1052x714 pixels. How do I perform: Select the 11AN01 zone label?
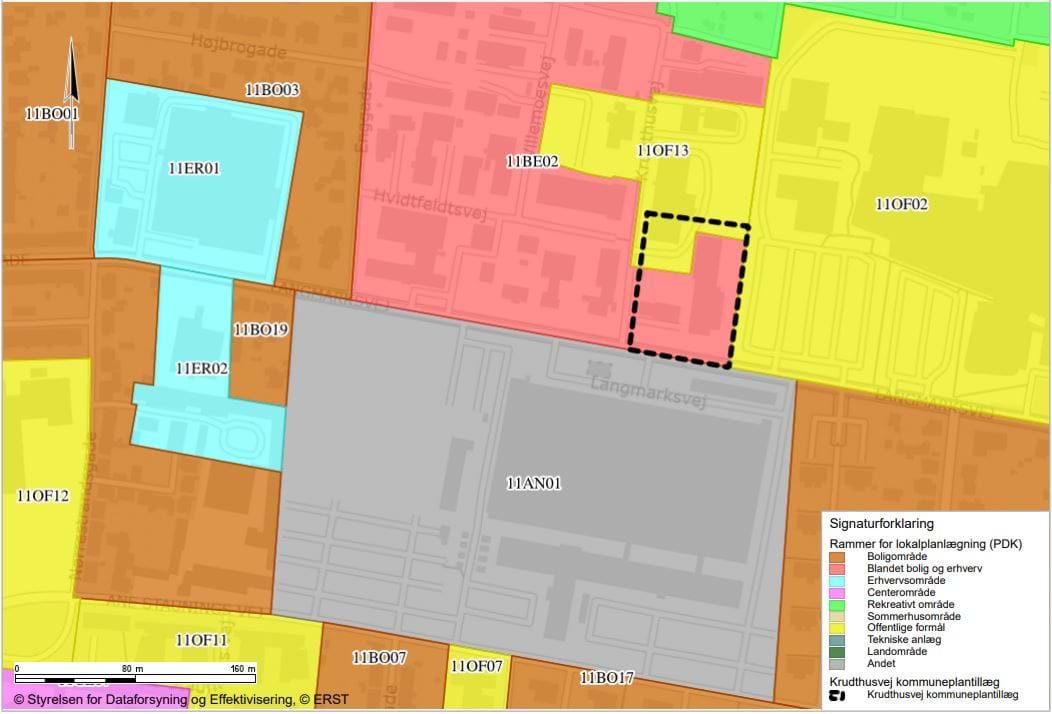[533, 484]
